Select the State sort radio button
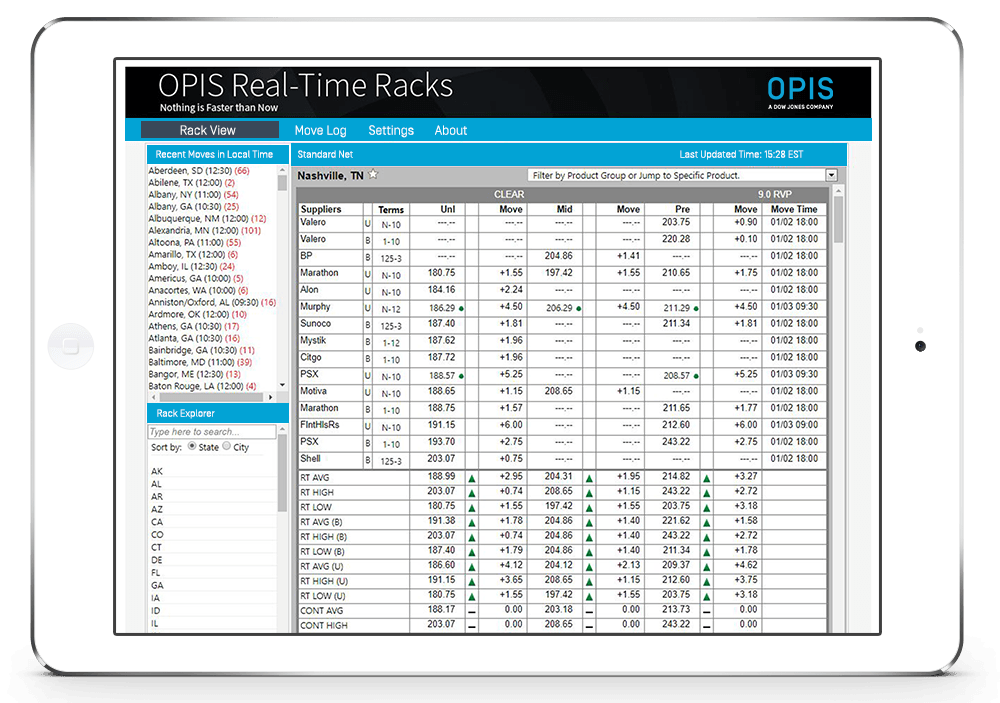This screenshot has width=1000, height=703. pyautogui.click(x=190, y=446)
